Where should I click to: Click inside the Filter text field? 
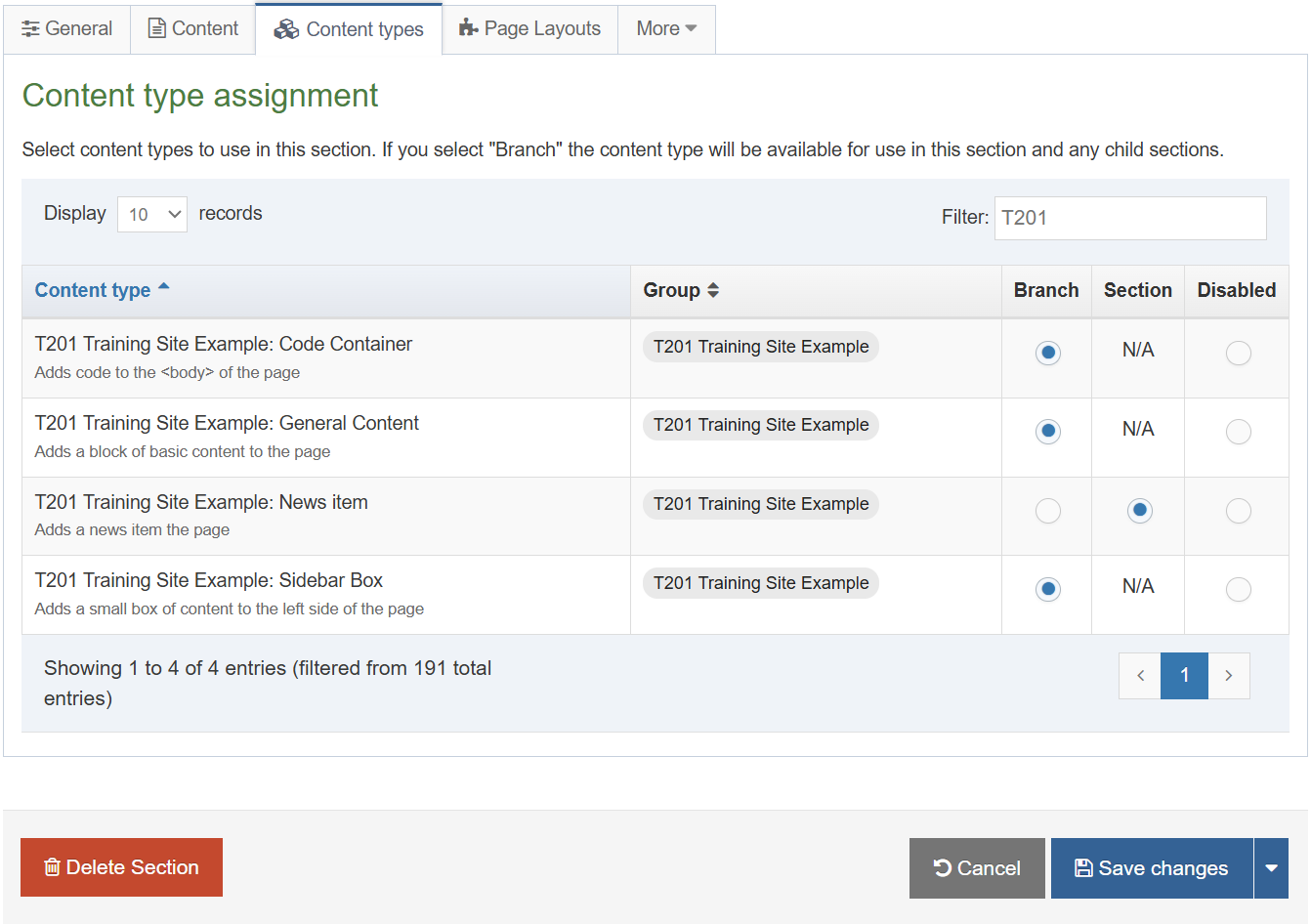point(1129,218)
